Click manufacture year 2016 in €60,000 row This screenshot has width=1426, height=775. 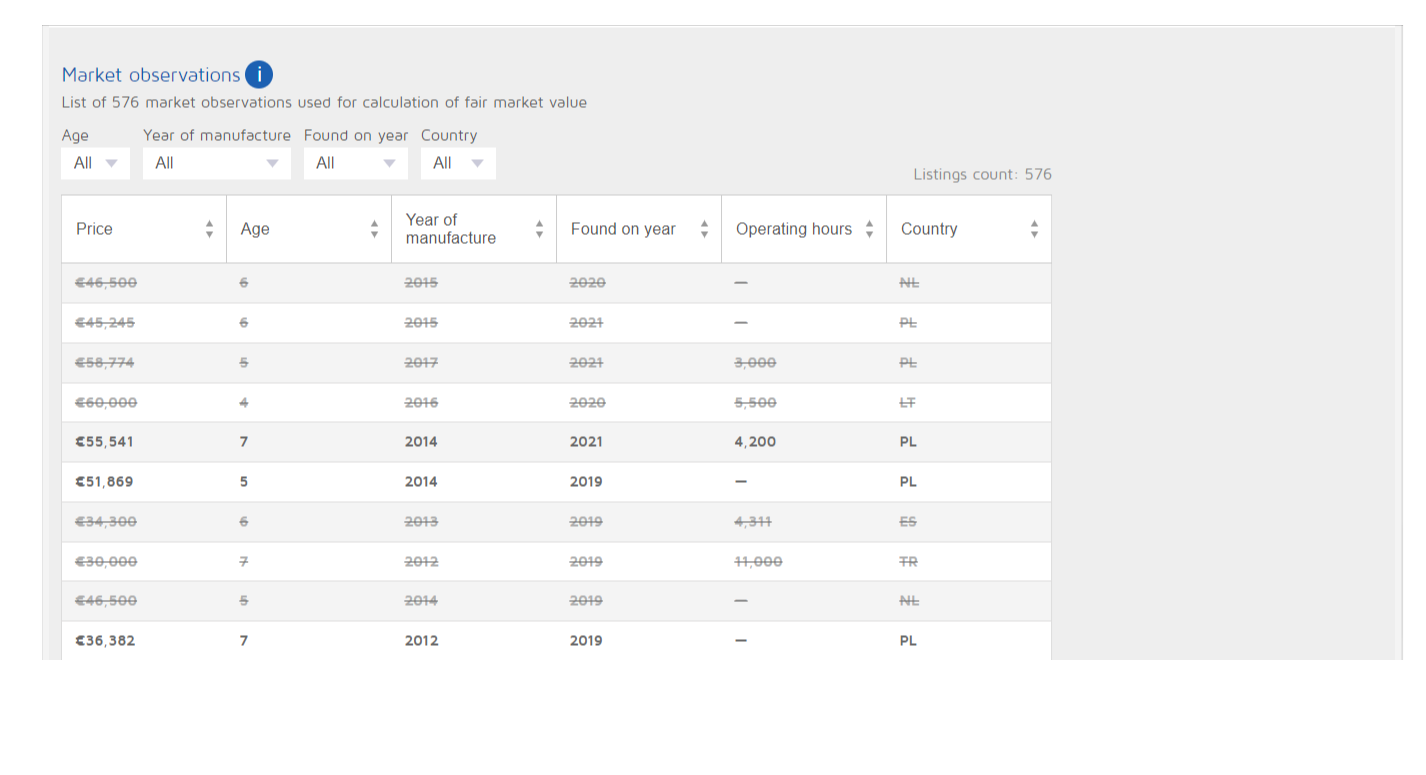pos(421,403)
